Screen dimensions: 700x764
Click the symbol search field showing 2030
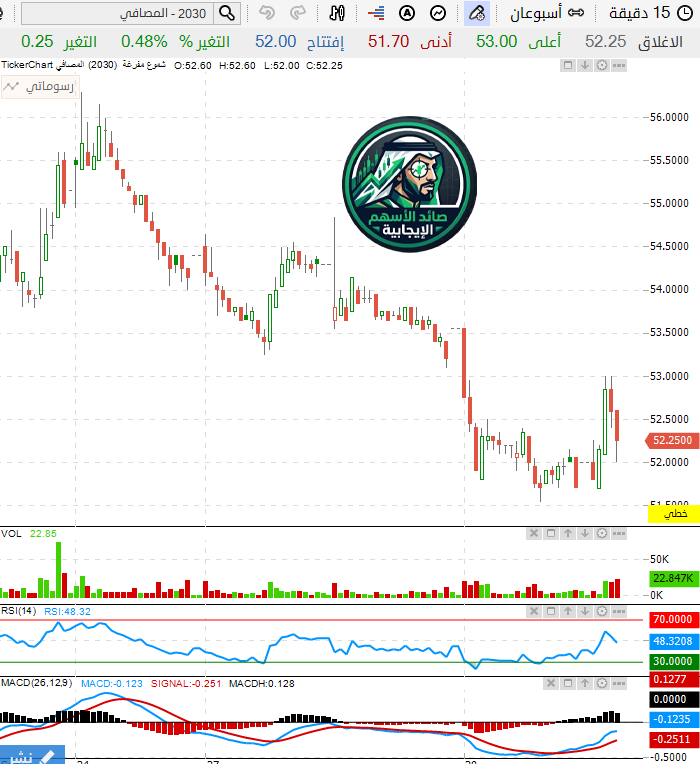[x=117, y=13]
